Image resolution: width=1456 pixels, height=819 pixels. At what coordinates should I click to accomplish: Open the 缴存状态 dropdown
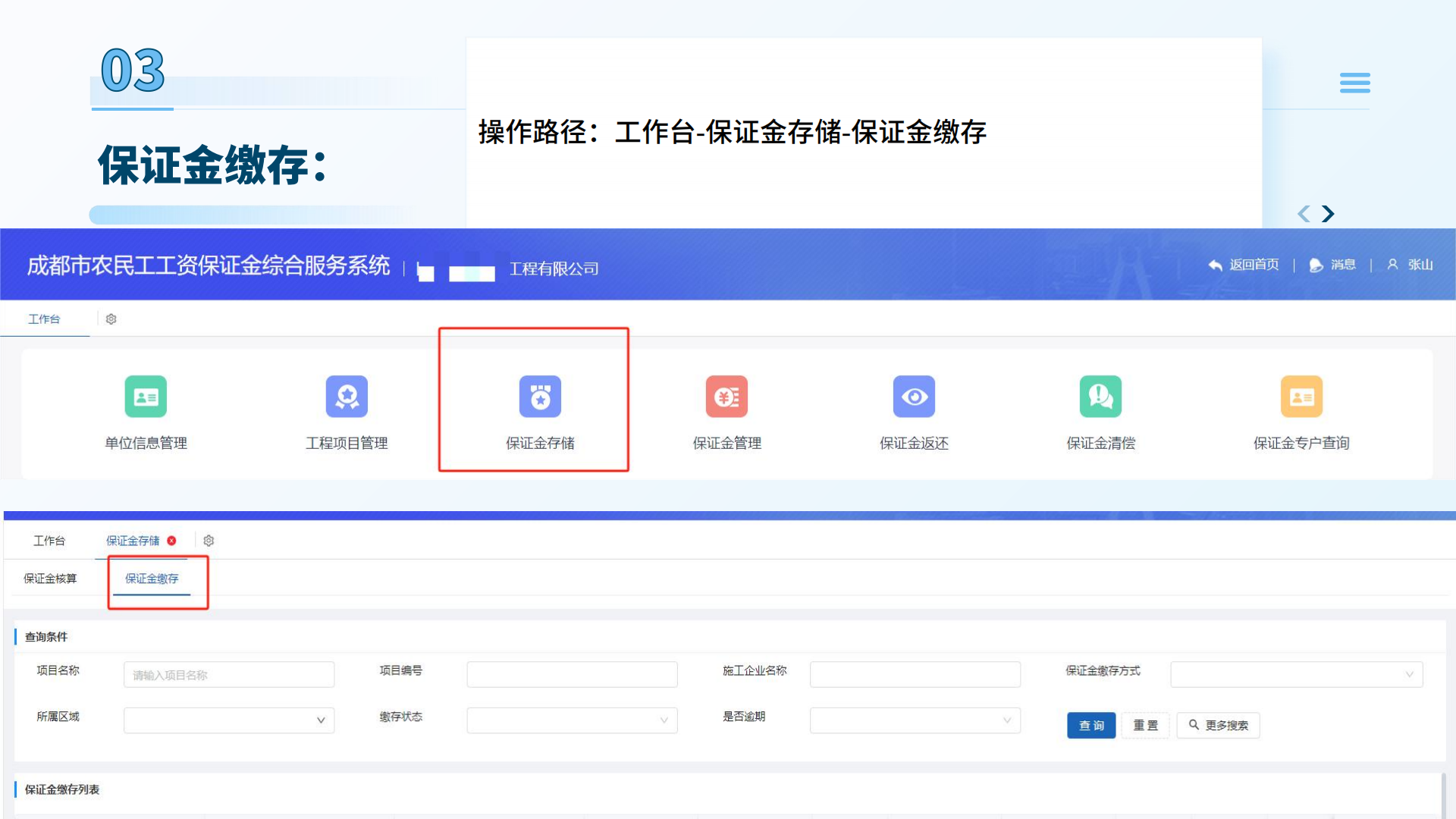pyautogui.click(x=572, y=720)
